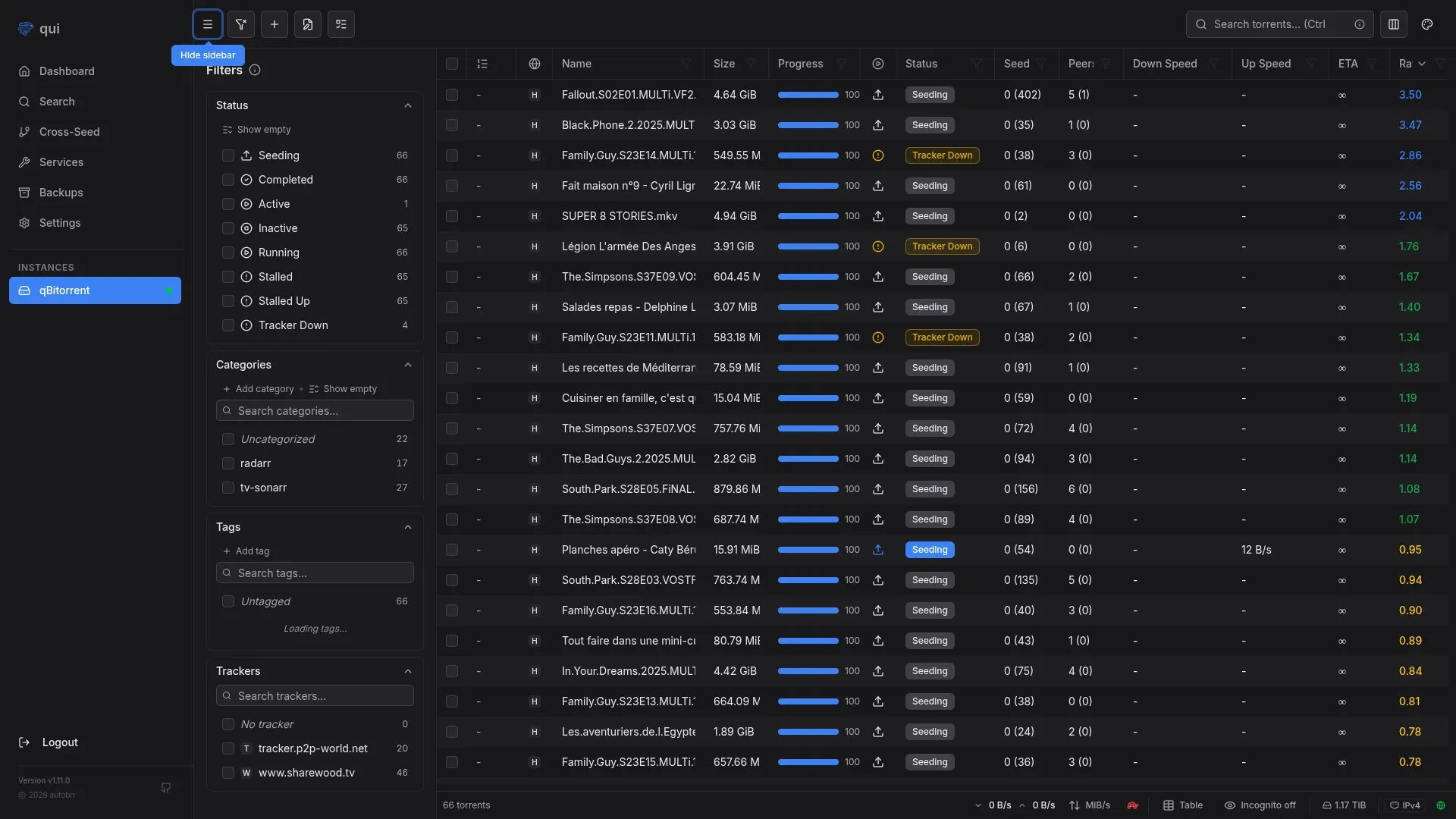Viewport: 1456px width, 819px height.
Task: Click the create torrent file icon
Action: click(x=308, y=24)
